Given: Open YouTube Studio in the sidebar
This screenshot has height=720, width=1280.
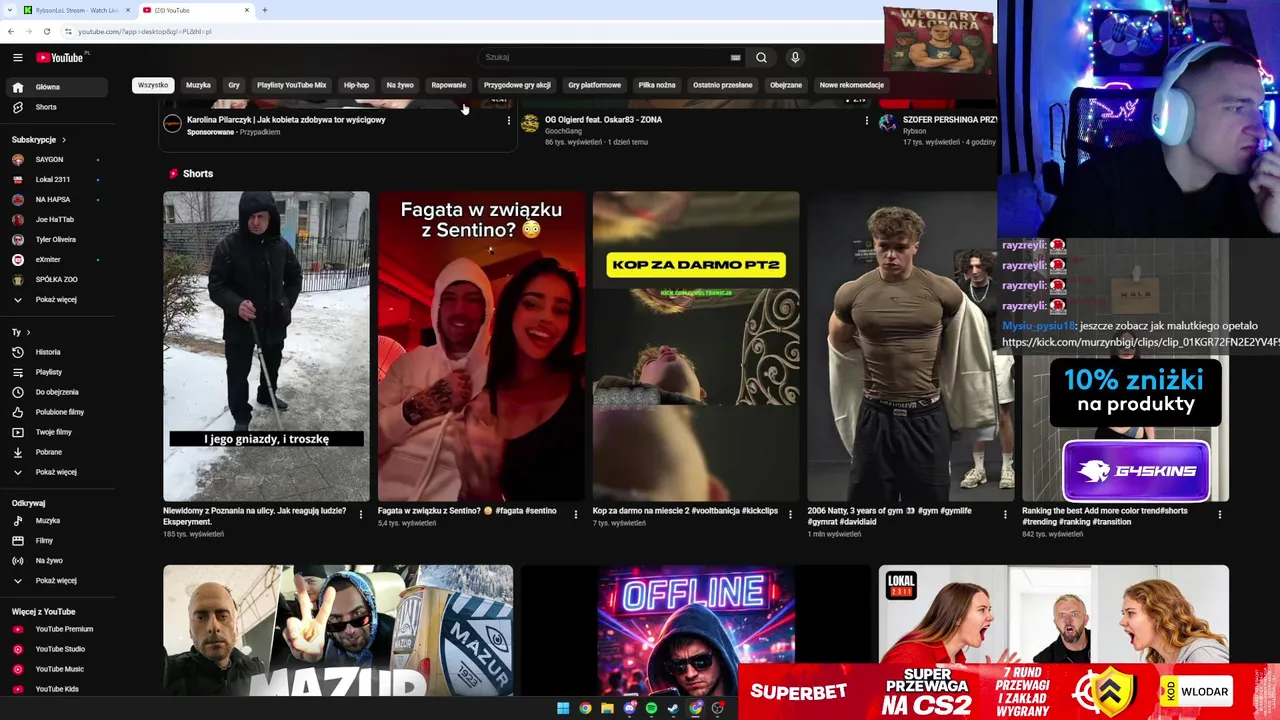Looking at the screenshot, I should [55, 649].
